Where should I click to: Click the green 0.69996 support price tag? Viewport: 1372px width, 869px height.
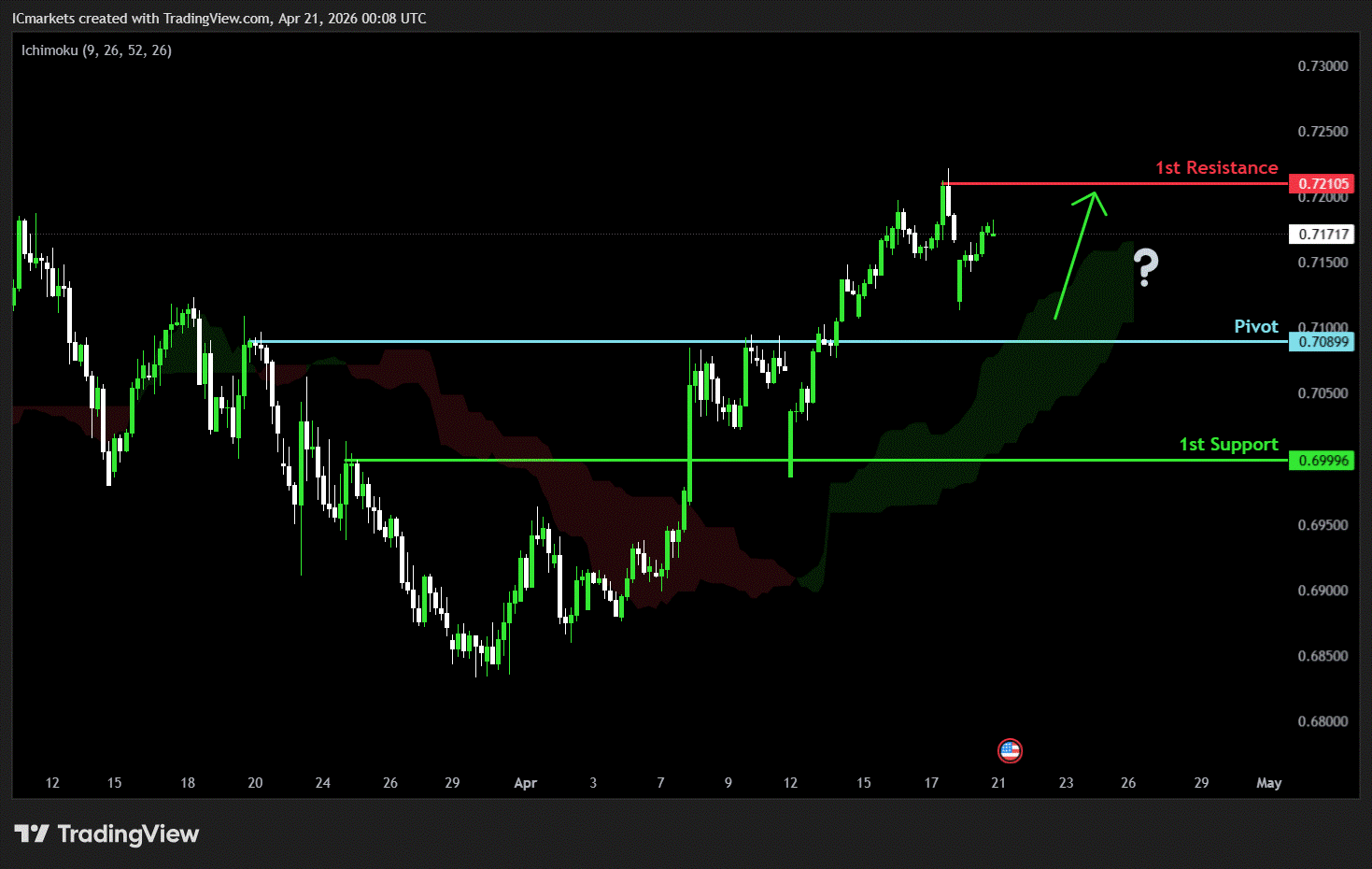click(x=1322, y=461)
